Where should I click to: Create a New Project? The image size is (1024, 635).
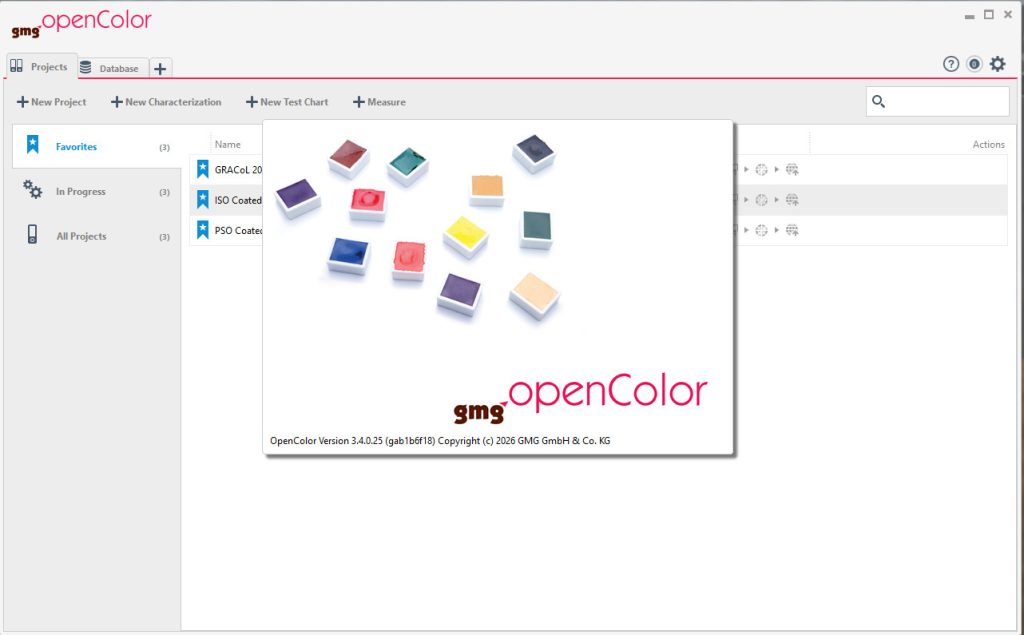click(x=52, y=102)
